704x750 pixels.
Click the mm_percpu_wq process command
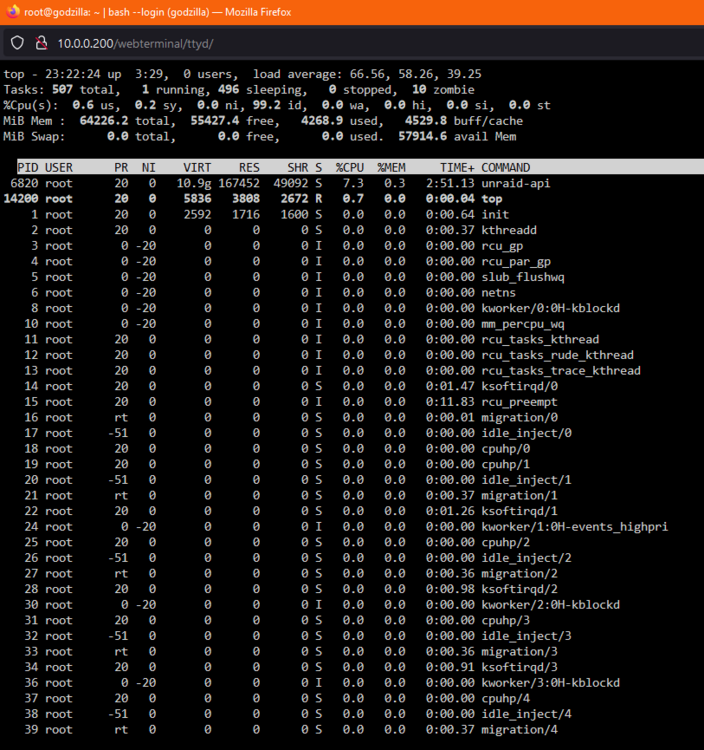coord(523,324)
